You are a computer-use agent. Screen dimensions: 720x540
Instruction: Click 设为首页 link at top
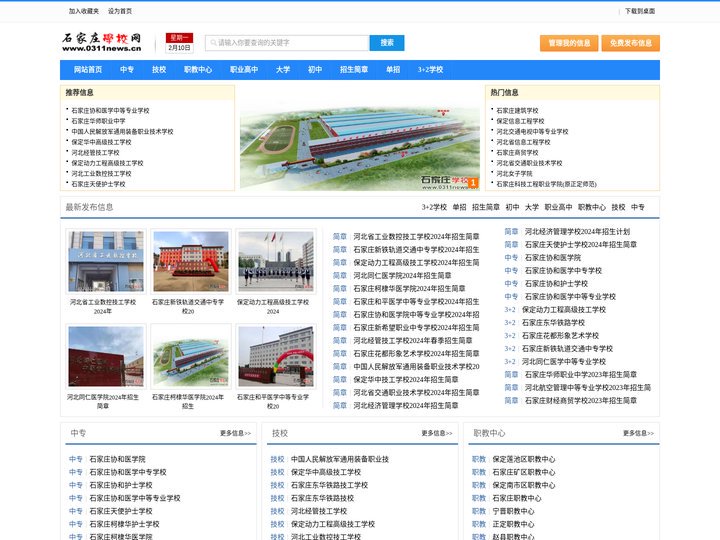[x=120, y=11]
